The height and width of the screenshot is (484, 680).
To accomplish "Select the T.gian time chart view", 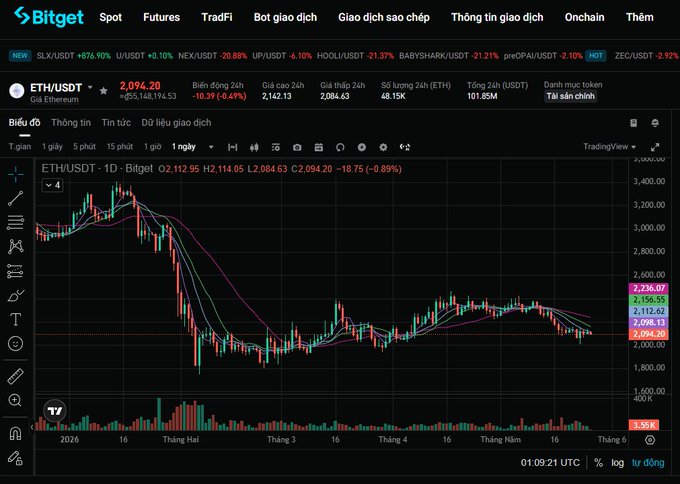I will (x=20, y=147).
